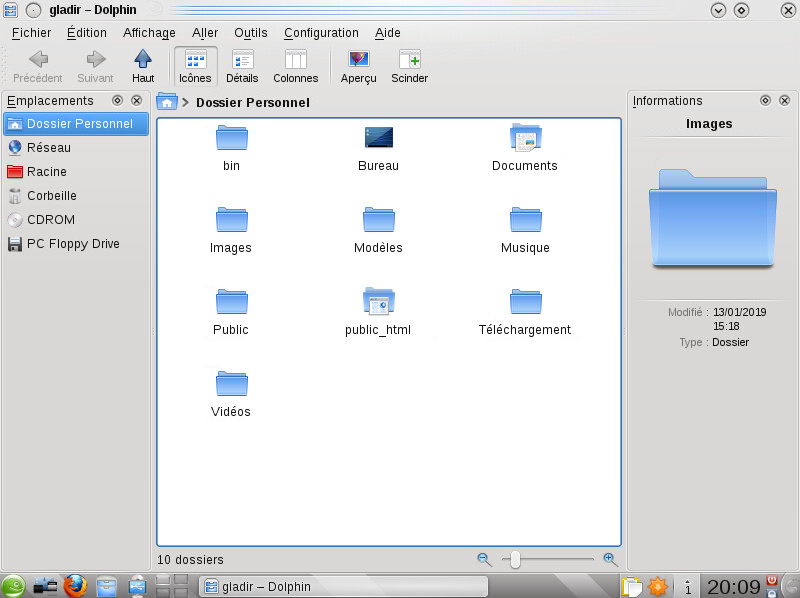Click the icon size zoom slider
This screenshot has width=800, height=598.
515,560
